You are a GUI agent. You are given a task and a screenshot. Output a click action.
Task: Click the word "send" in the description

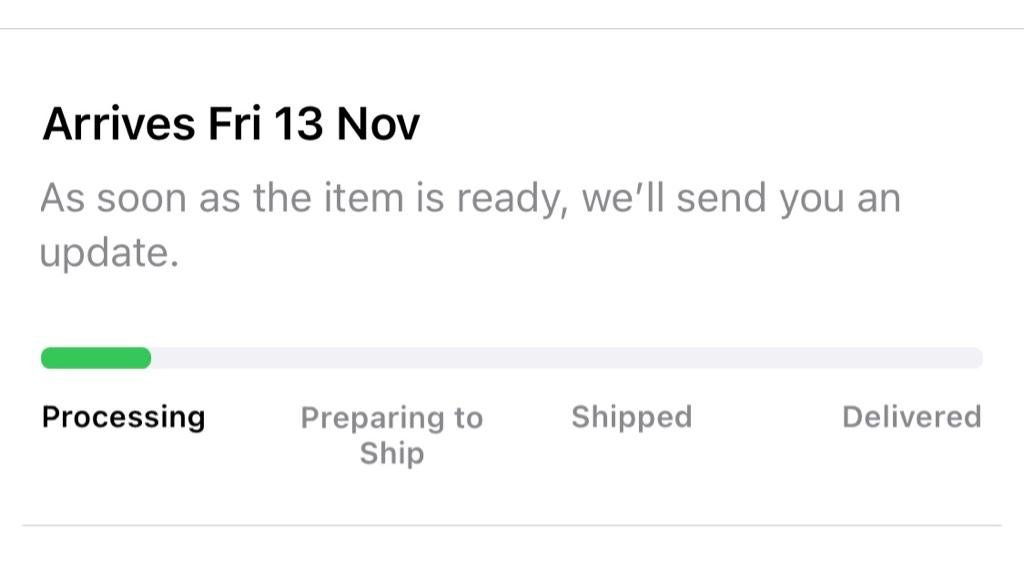(721, 198)
